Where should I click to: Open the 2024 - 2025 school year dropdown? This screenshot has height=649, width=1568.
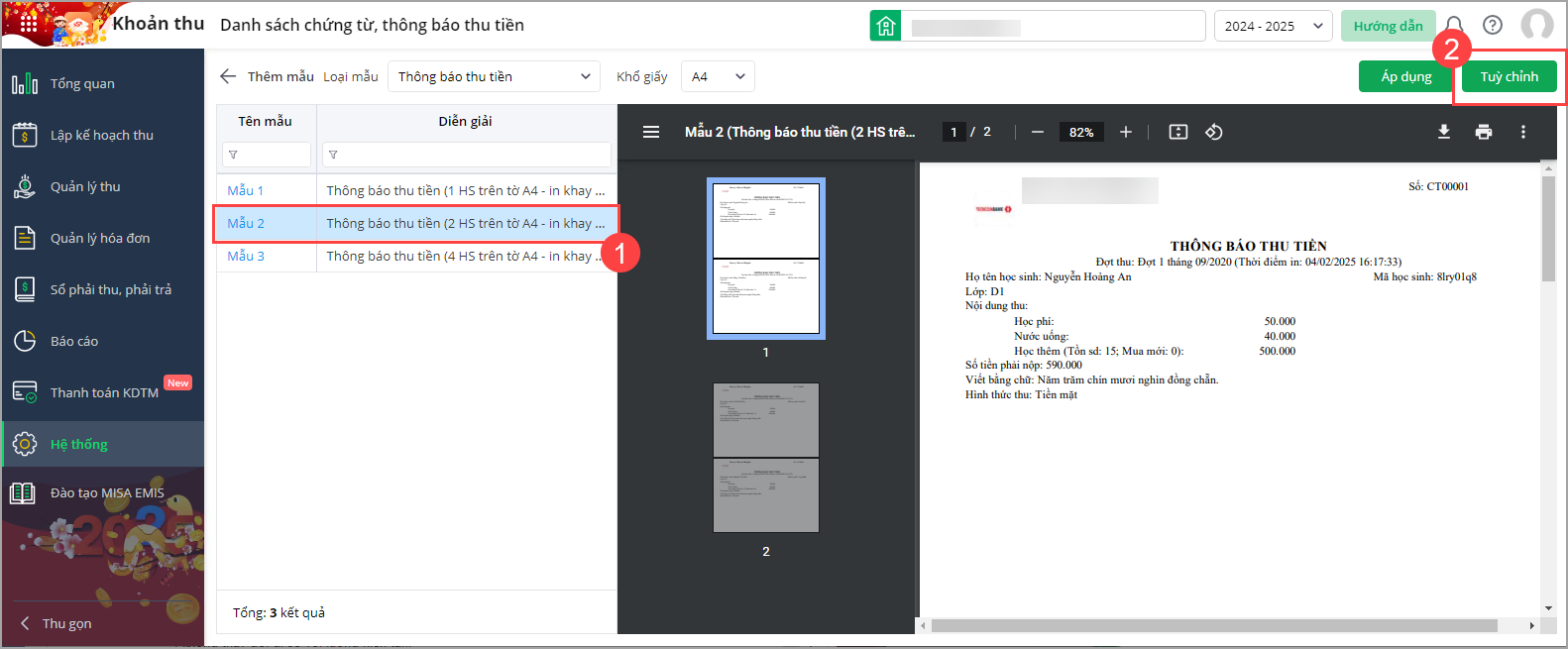click(1273, 26)
